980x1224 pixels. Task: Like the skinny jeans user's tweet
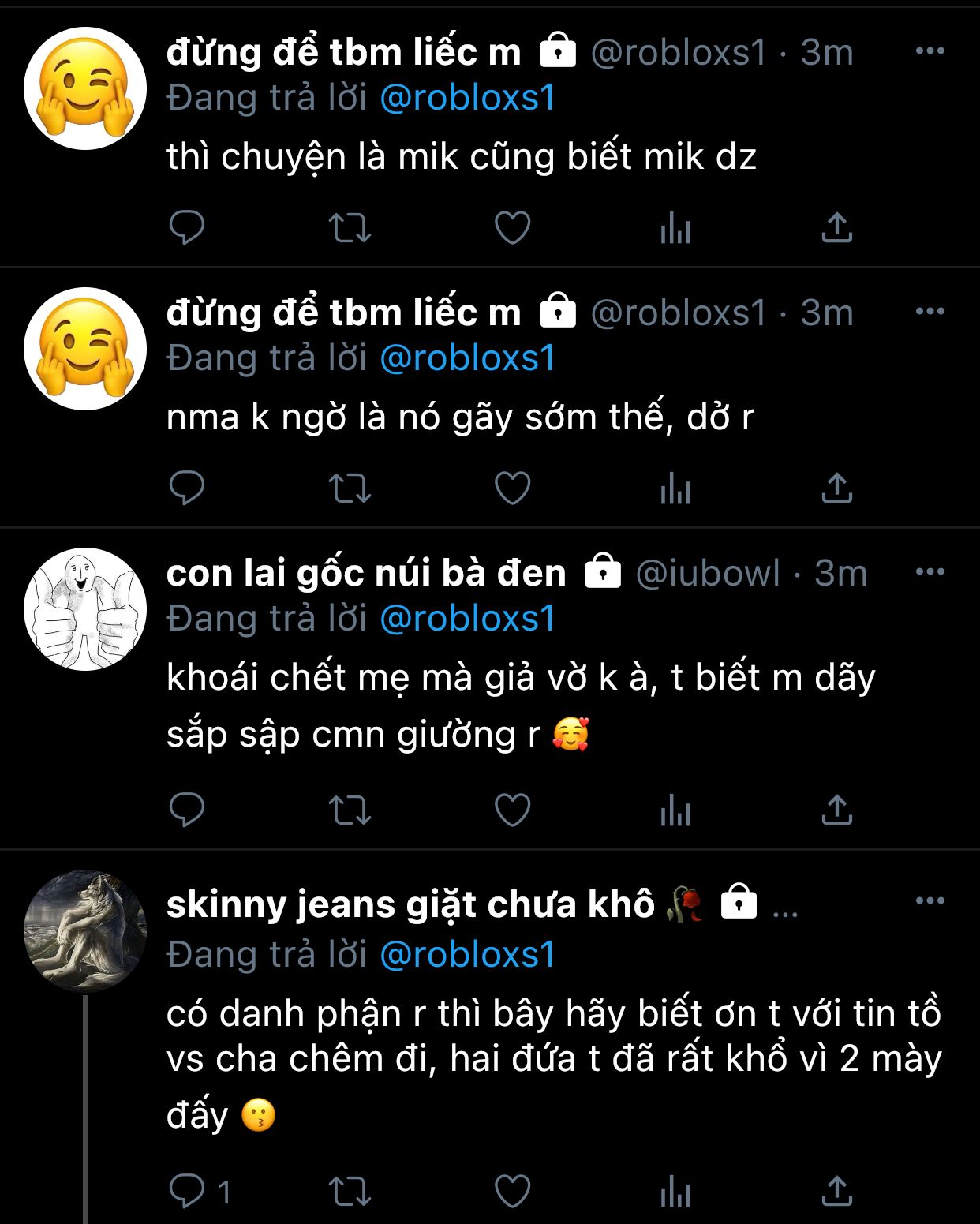click(x=512, y=1191)
